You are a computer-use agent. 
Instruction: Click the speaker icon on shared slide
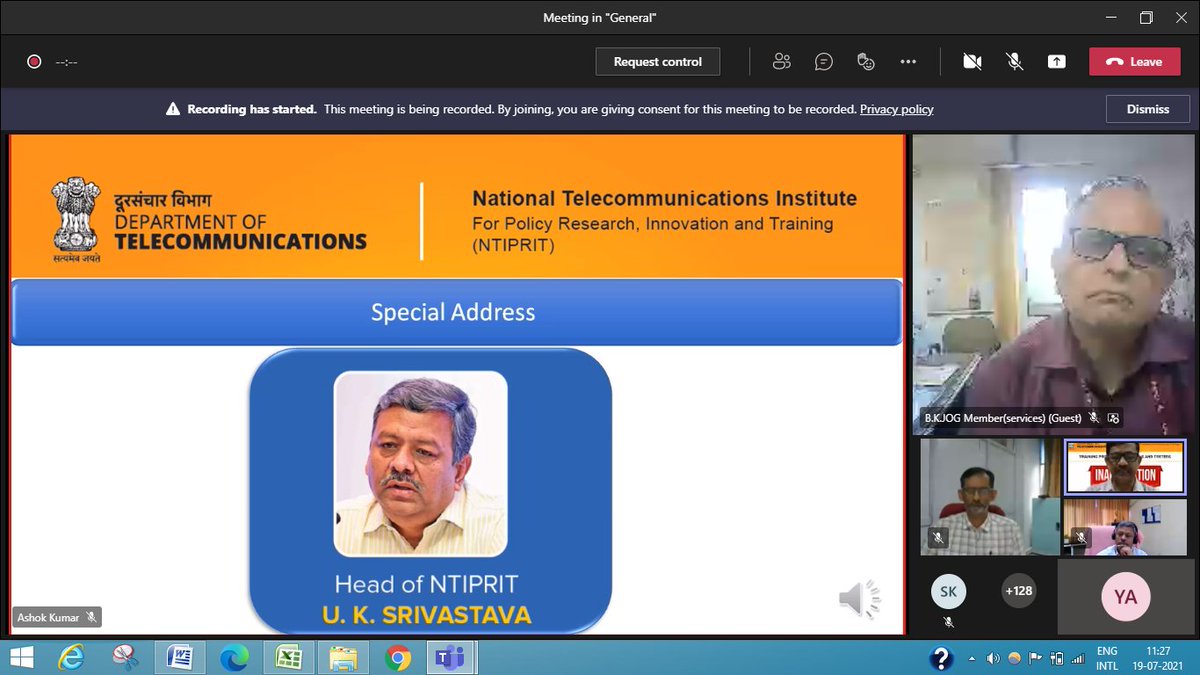click(x=859, y=598)
